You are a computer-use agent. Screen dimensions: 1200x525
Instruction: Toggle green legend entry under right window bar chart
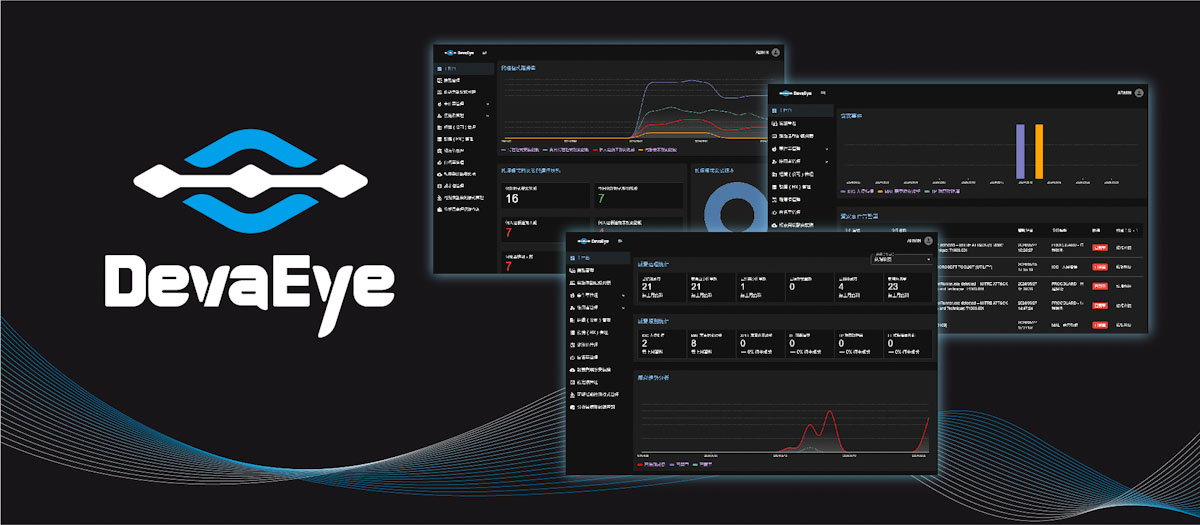[944, 190]
